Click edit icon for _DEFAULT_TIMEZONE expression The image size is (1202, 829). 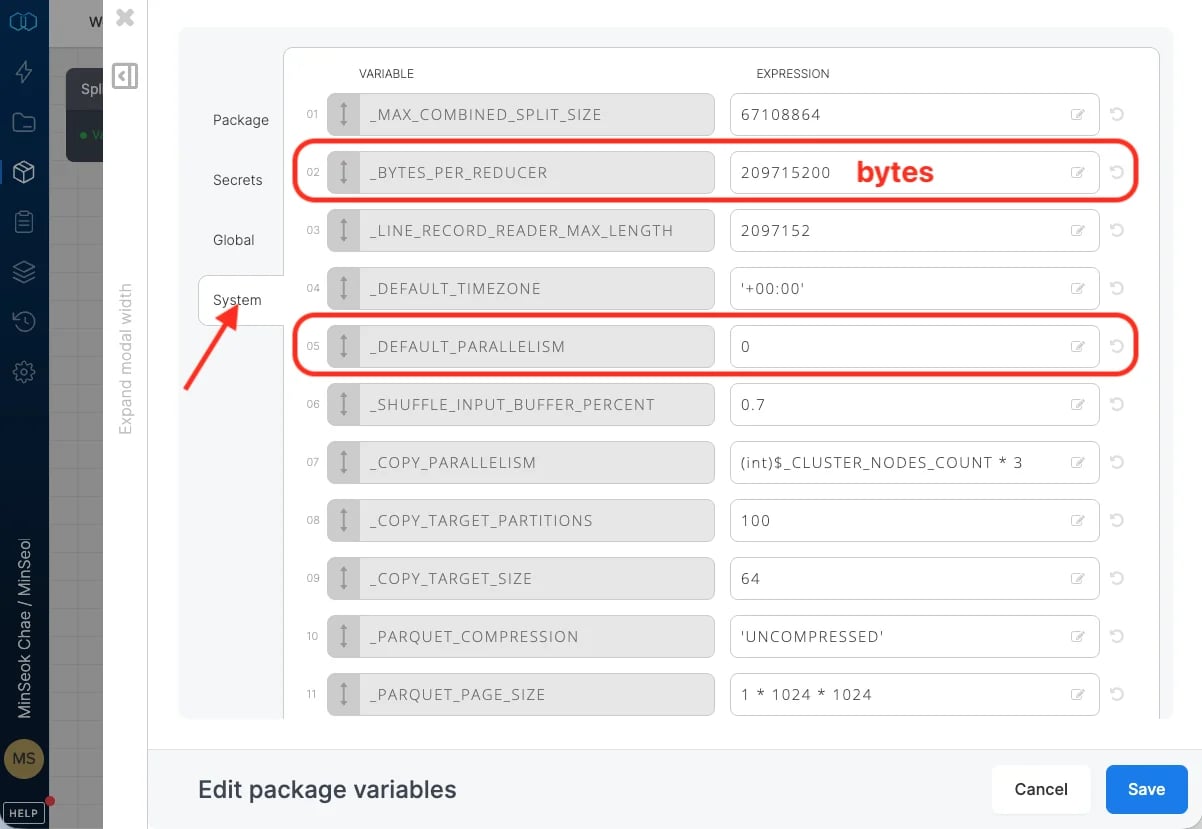tap(1078, 289)
